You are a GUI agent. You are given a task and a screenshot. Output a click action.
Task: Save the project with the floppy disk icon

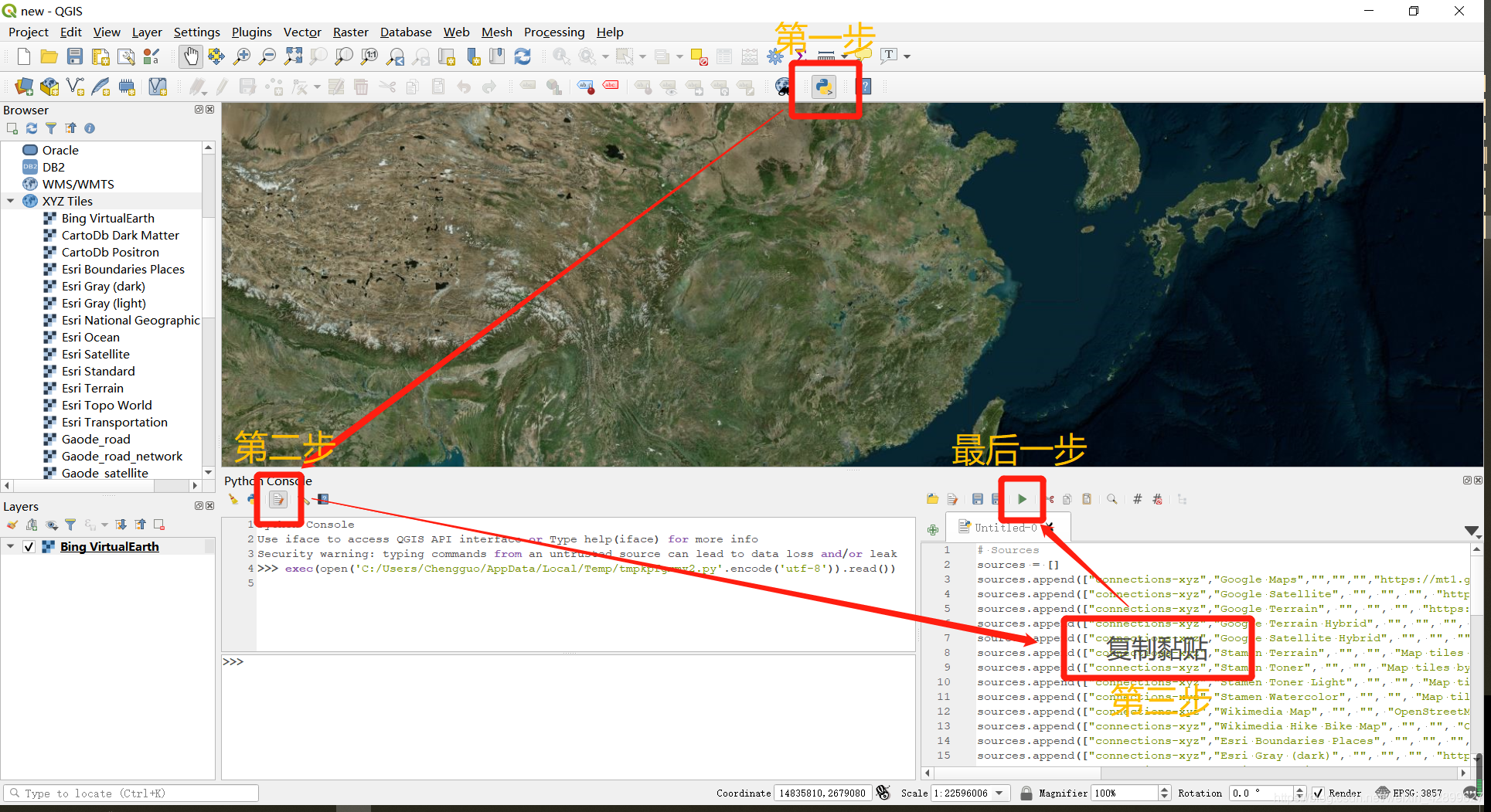(74, 56)
